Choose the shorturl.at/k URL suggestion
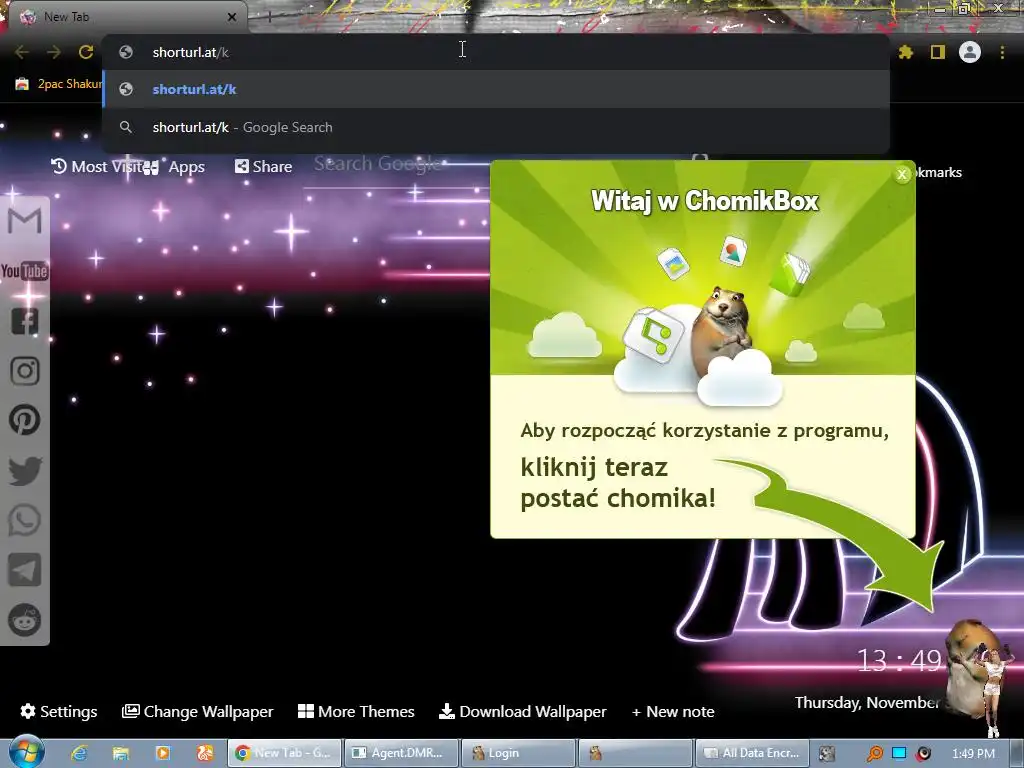The width and height of the screenshot is (1024, 768). (x=496, y=89)
